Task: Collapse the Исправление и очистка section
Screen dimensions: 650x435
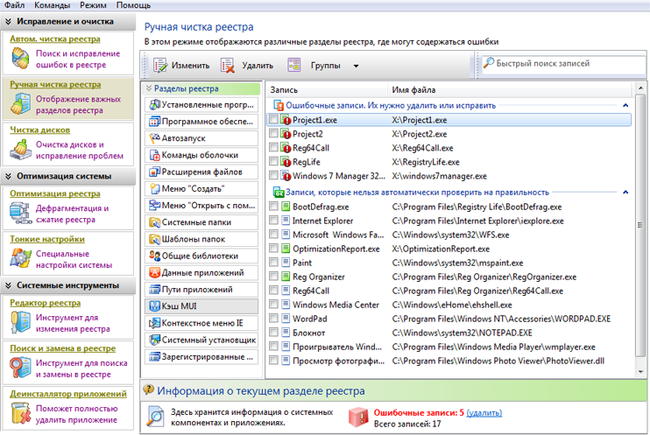Action: (x=8, y=21)
